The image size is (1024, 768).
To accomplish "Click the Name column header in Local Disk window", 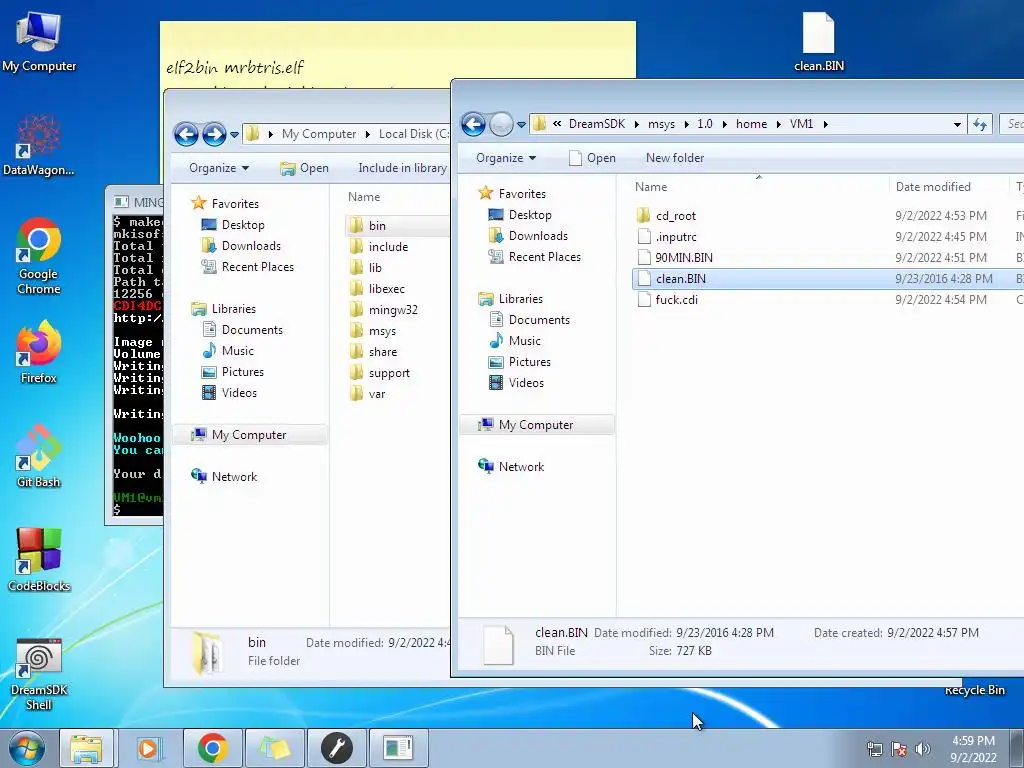I will [364, 197].
